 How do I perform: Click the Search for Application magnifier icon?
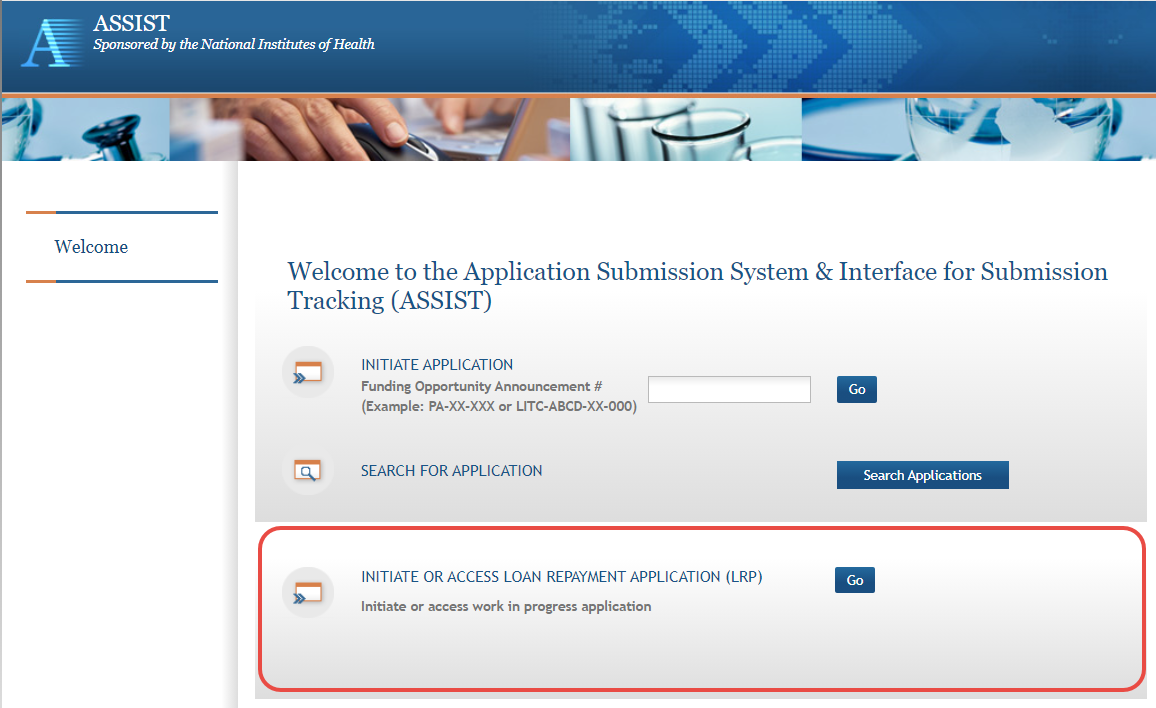tap(308, 471)
